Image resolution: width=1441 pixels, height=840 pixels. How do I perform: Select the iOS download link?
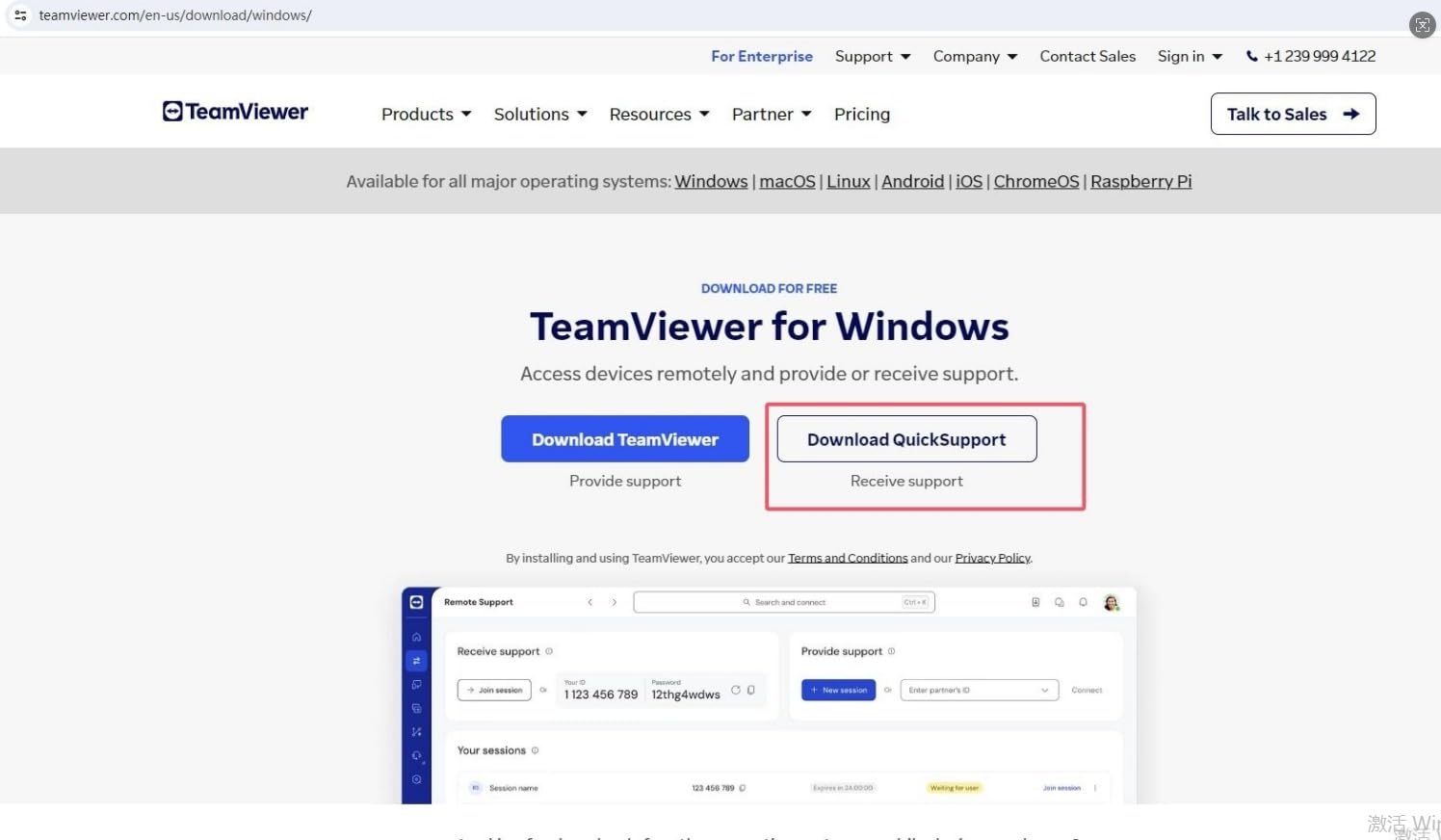point(969,181)
